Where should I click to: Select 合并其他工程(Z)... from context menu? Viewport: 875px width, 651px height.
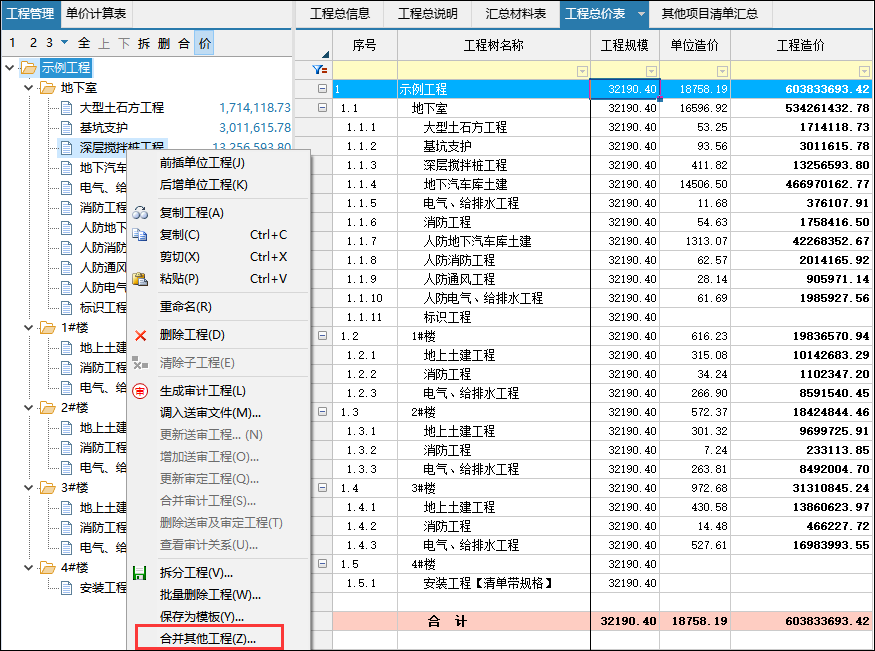(208, 638)
